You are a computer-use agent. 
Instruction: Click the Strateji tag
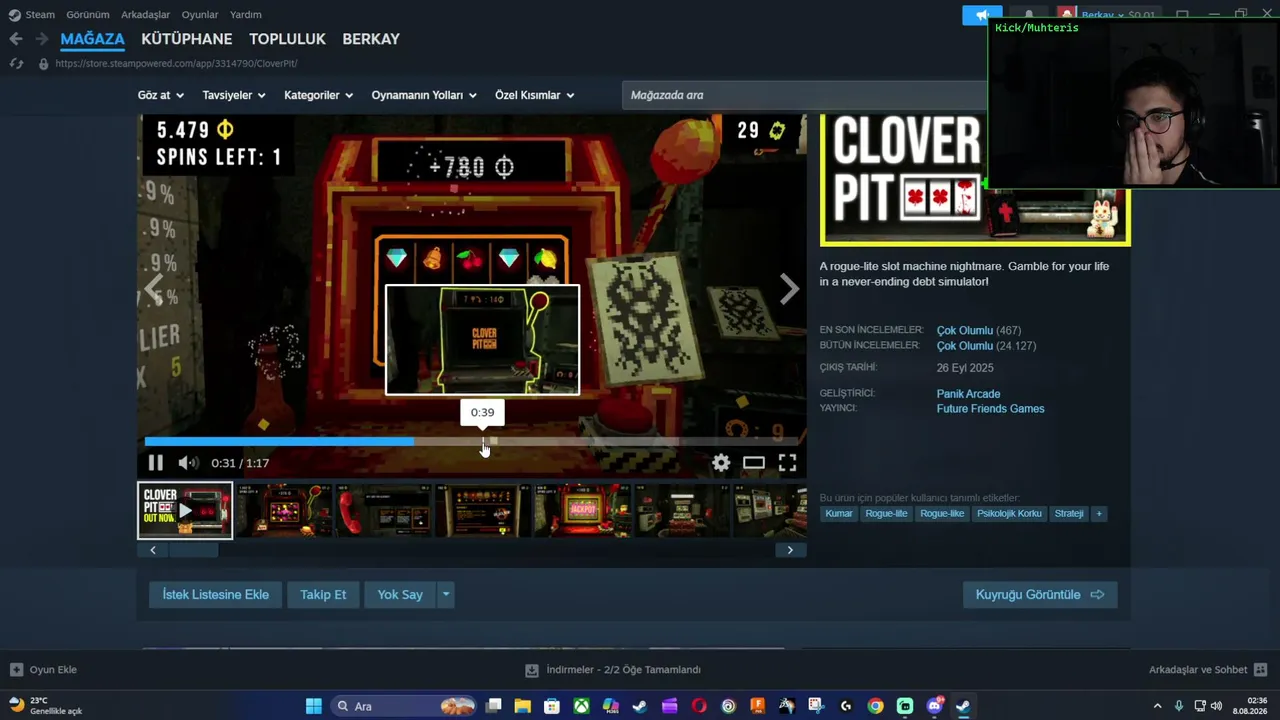1069,514
